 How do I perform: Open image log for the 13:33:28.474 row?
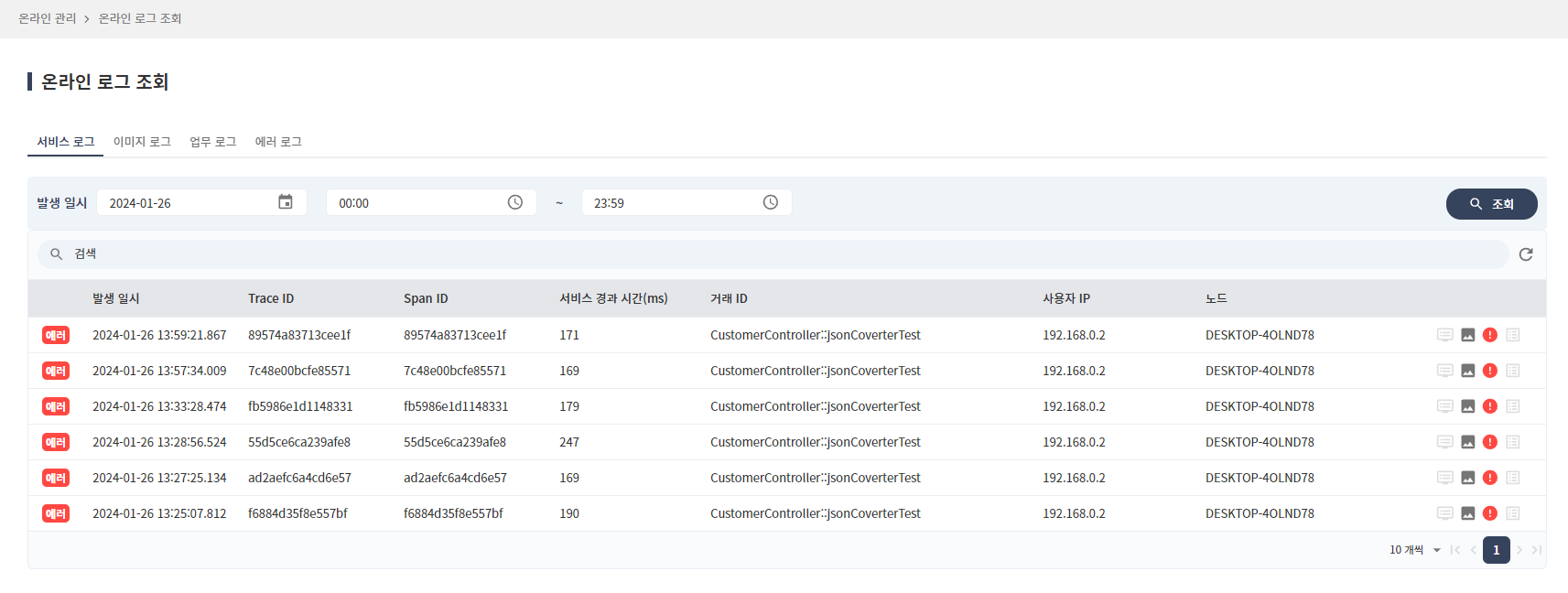(1467, 406)
